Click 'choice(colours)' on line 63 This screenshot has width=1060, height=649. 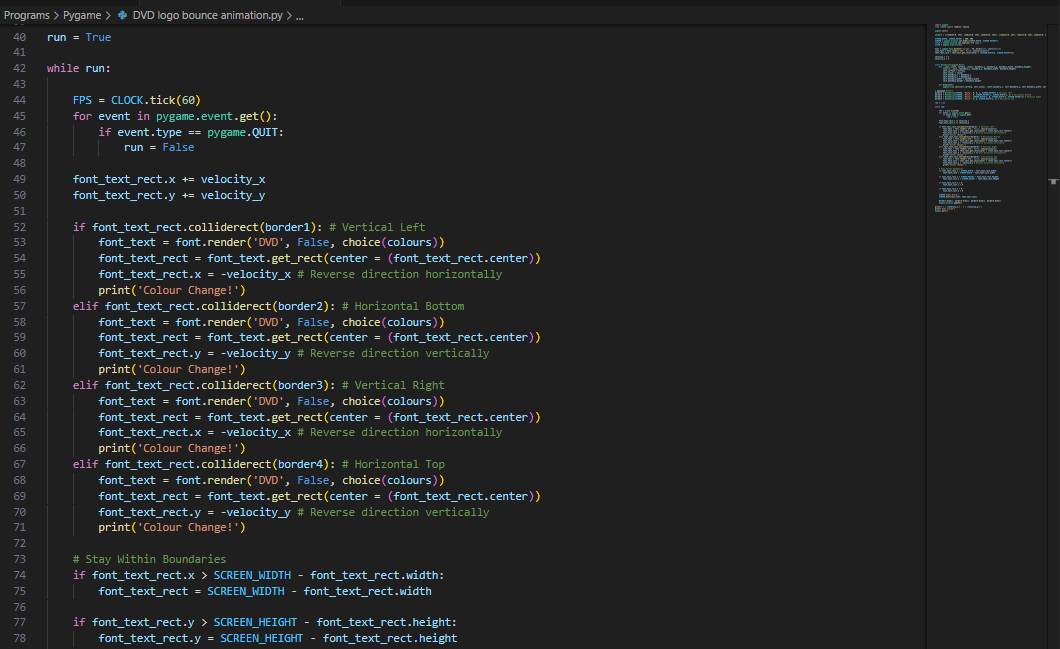click(x=393, y=402)
